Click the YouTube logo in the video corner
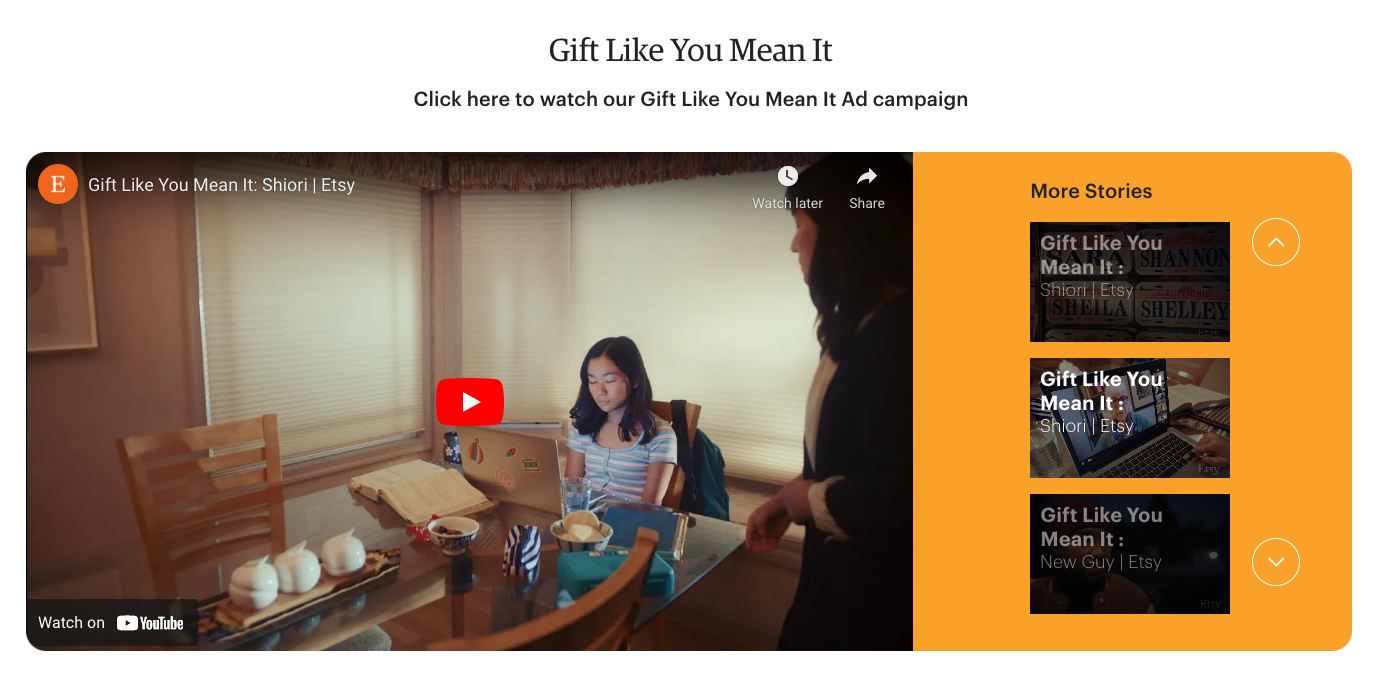This screenshot has width=1381, height=690. tap(150, 623)
